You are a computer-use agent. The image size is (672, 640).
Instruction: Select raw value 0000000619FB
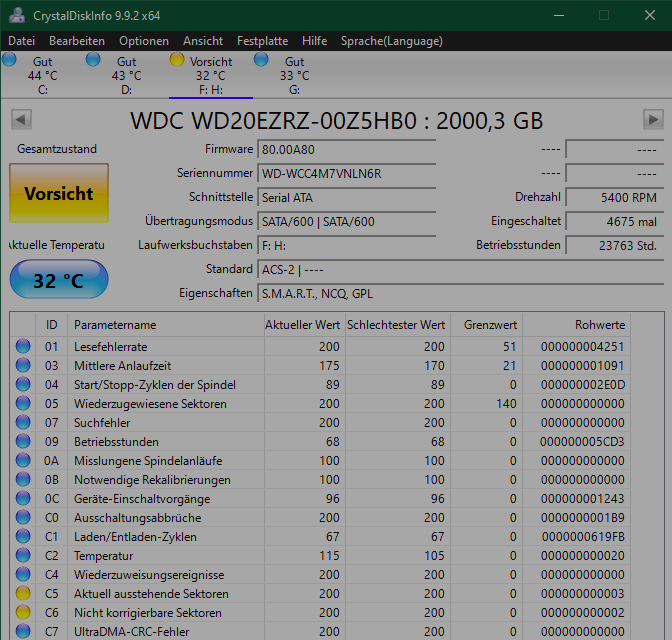pyautogui.click(x=583, y=537)
